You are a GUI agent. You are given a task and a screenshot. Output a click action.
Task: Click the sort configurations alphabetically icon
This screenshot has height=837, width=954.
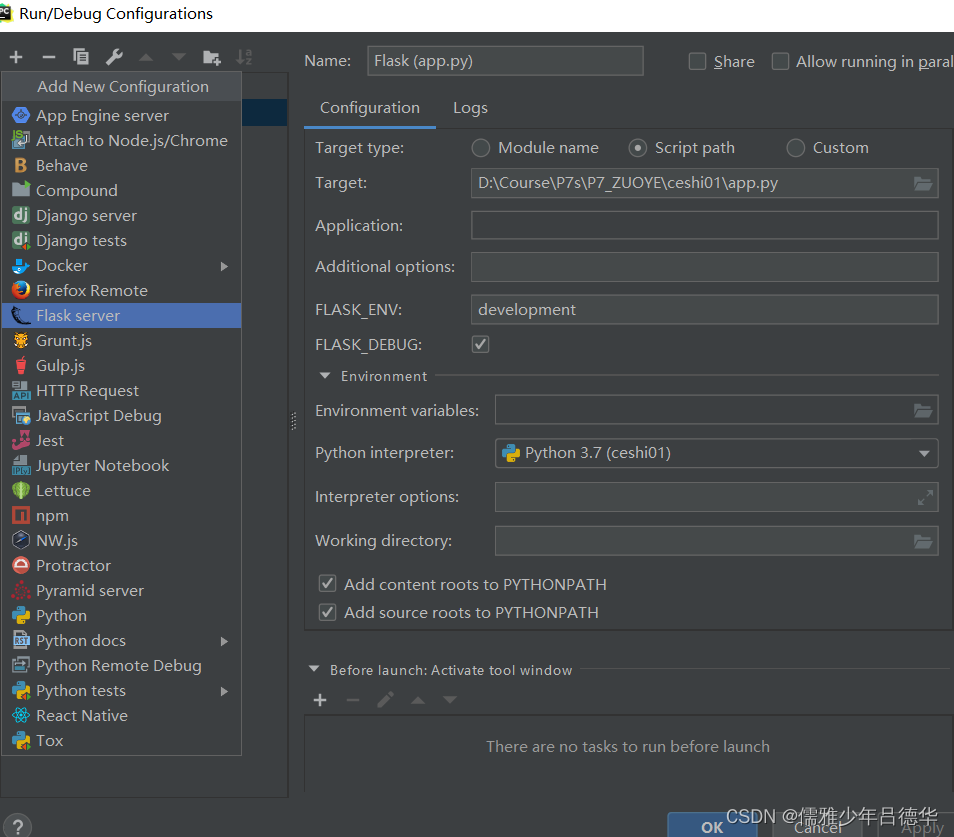coord(244,57)
